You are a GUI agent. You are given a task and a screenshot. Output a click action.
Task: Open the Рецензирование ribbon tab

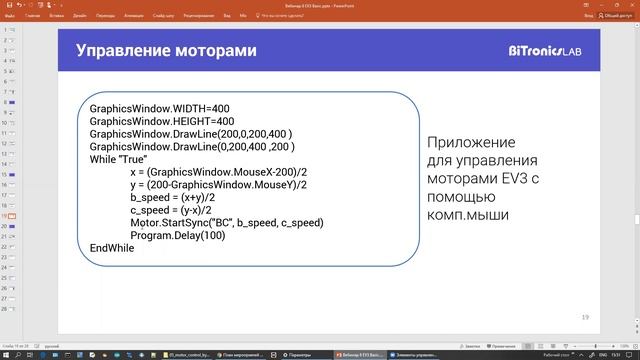click(199, 16)
